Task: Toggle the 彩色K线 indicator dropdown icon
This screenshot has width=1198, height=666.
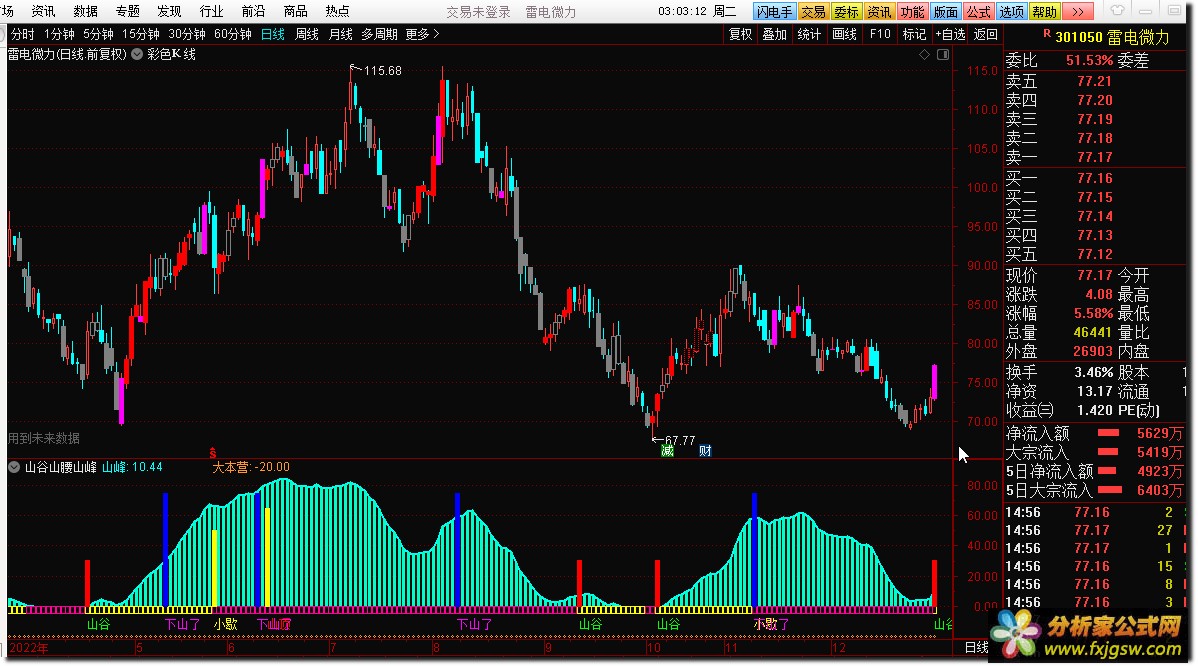Action: (137, 54)
